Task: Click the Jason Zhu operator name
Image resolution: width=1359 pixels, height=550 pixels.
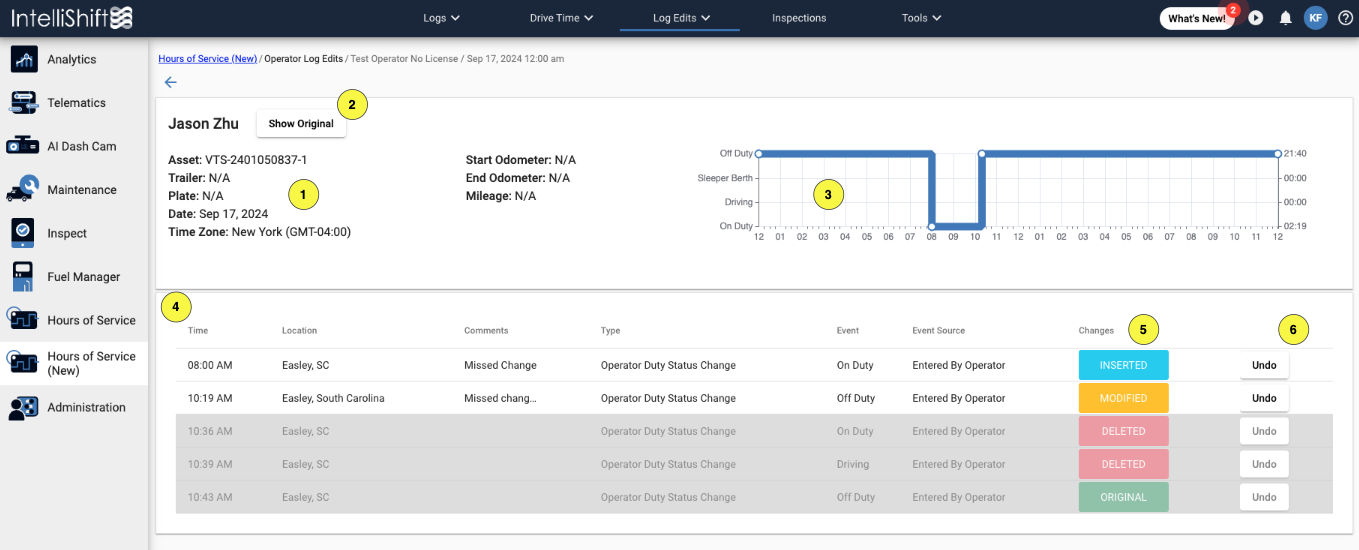Action: 203,124
